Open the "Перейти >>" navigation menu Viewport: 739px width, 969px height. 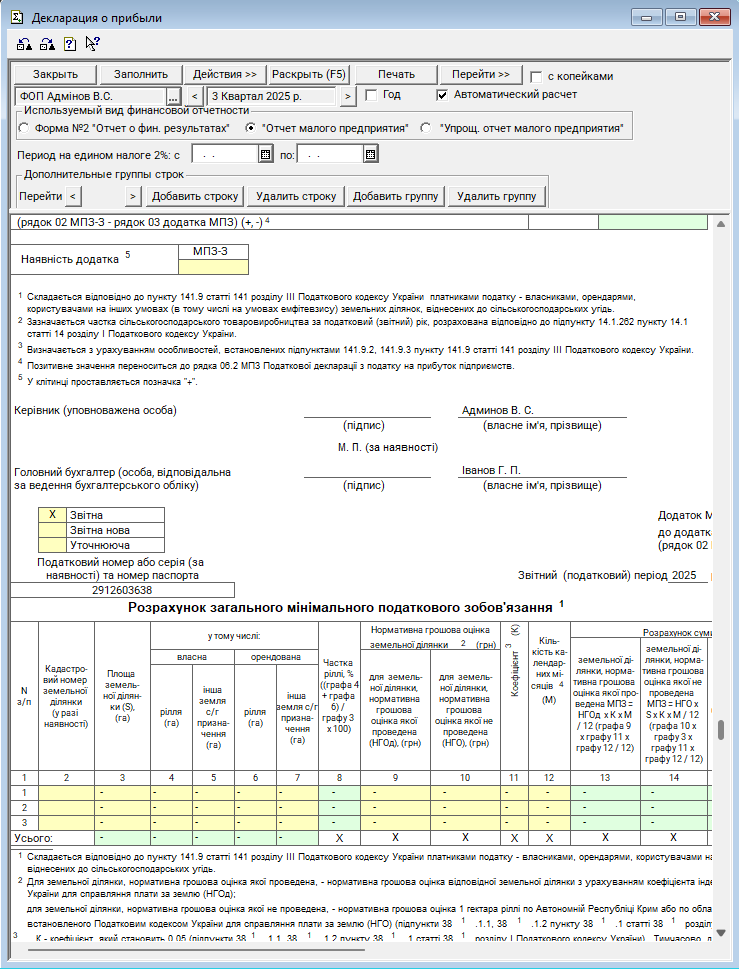(x=481, y=75)
